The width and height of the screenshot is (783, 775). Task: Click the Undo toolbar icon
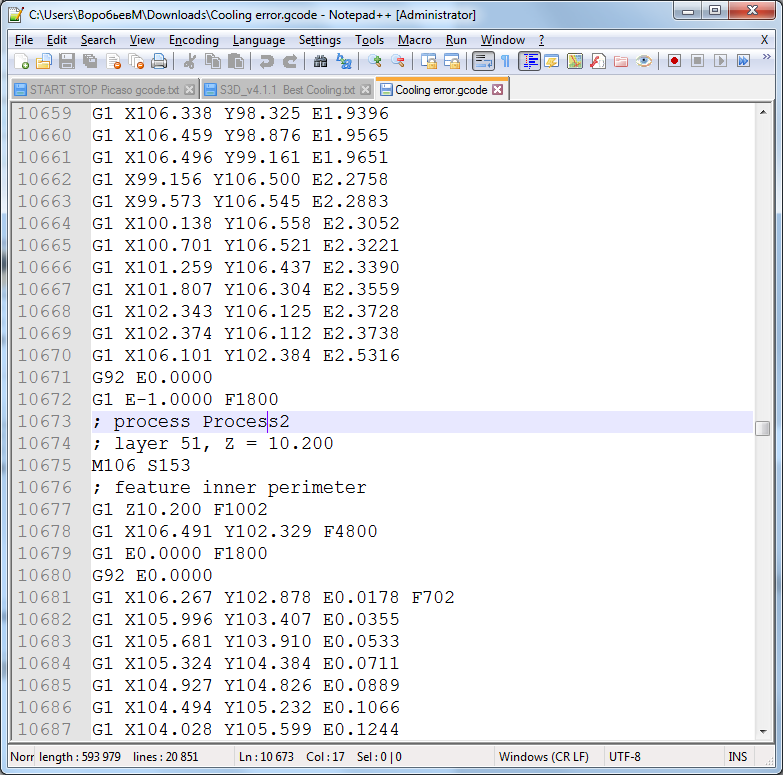click(x=267, y=61)
